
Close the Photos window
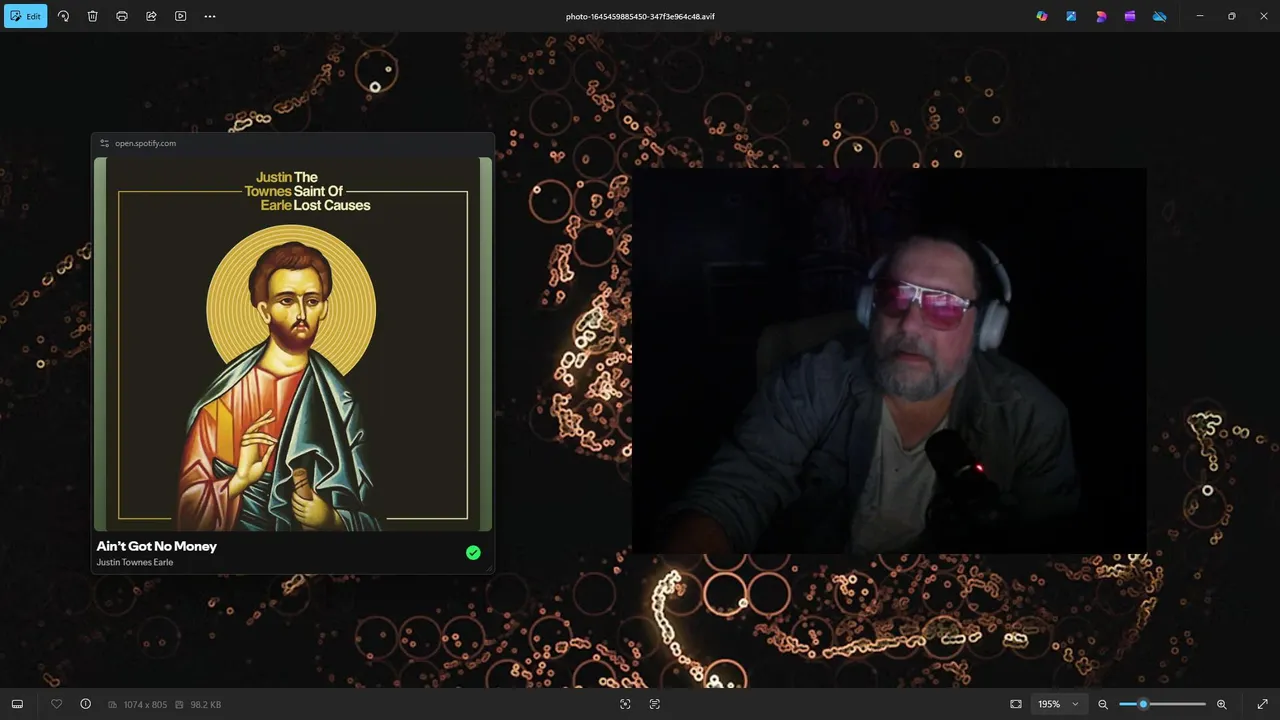pyautogui.click(x=1262, y=16)
